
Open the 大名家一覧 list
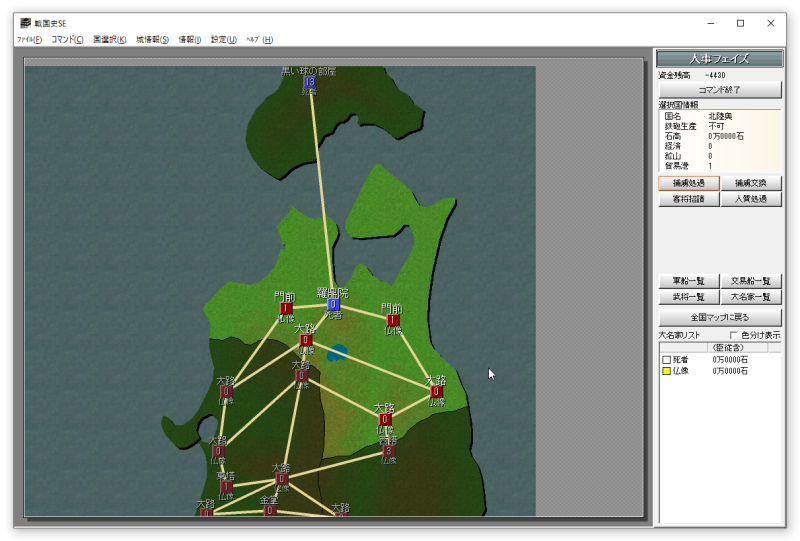tap(751, 297)
